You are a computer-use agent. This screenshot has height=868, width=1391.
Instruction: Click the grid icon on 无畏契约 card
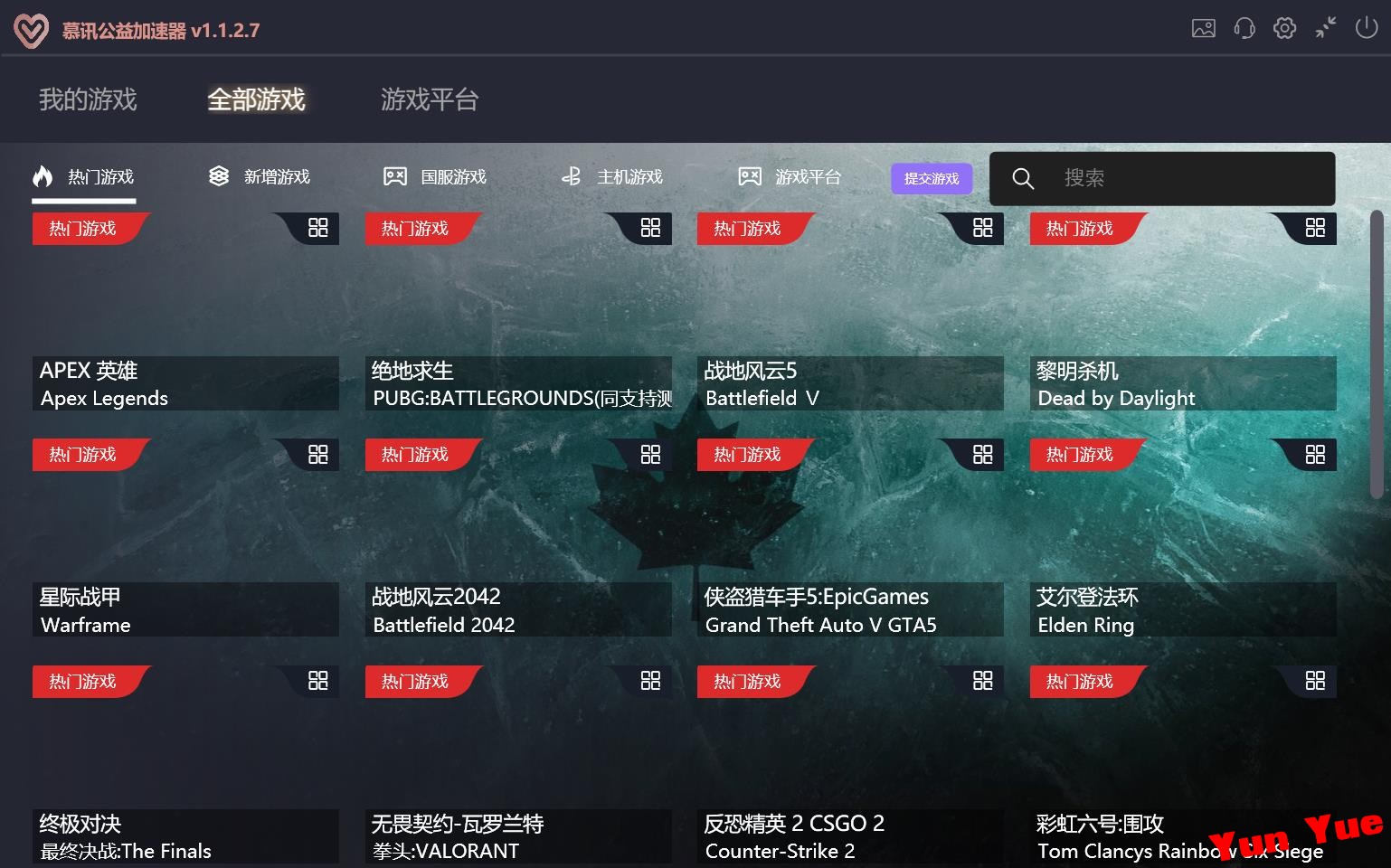(651, 681)
